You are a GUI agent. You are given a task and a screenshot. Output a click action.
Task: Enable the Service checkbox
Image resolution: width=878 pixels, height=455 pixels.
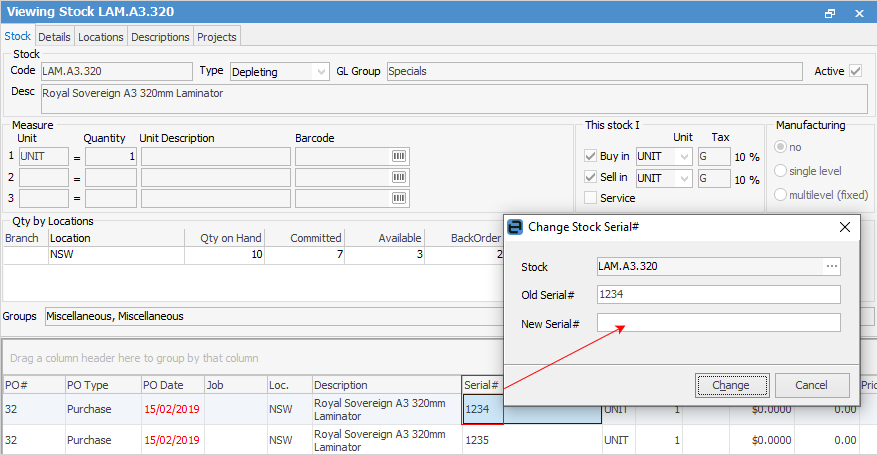pyautogui.click(x=591, y=198)
